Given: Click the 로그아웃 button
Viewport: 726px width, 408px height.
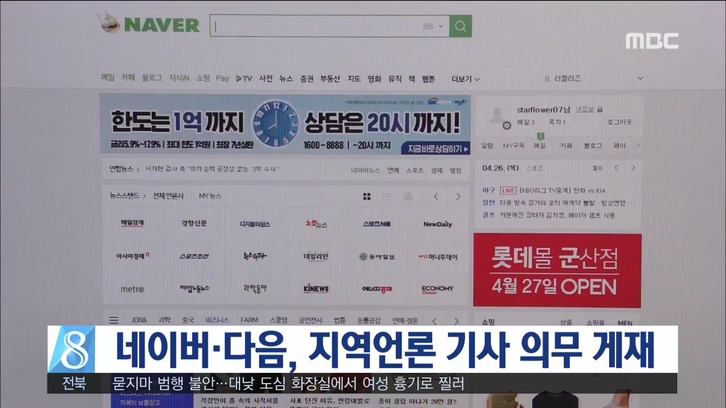Looking at the screenshot, I should [620, 122].
